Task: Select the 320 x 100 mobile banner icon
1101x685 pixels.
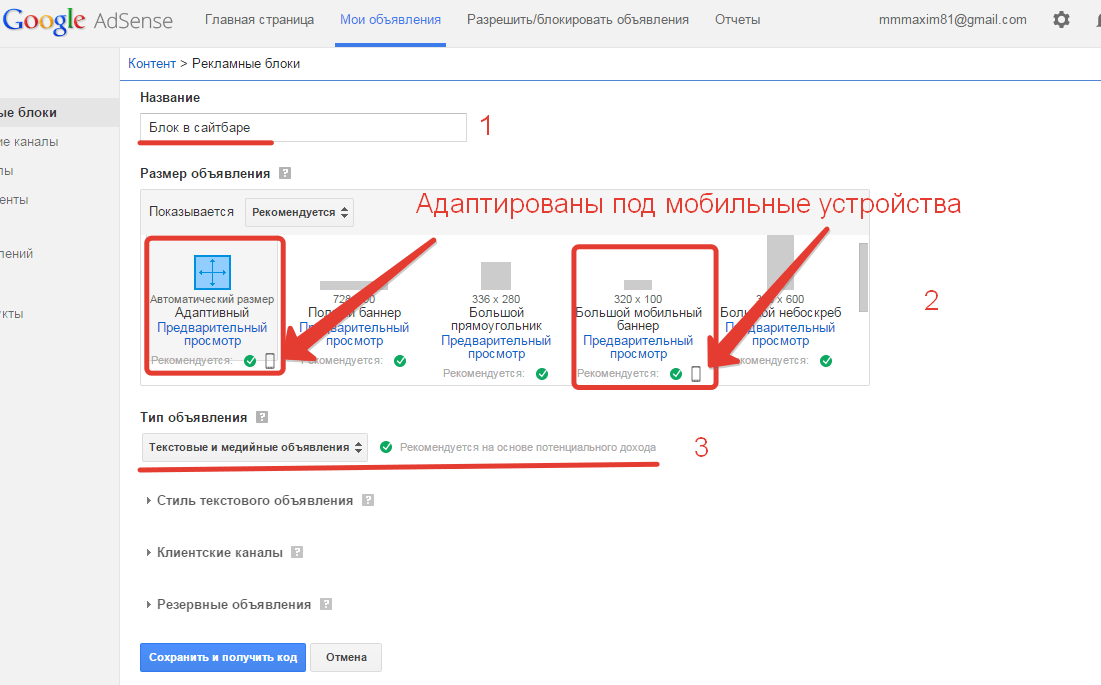Action: pos(637,285)
